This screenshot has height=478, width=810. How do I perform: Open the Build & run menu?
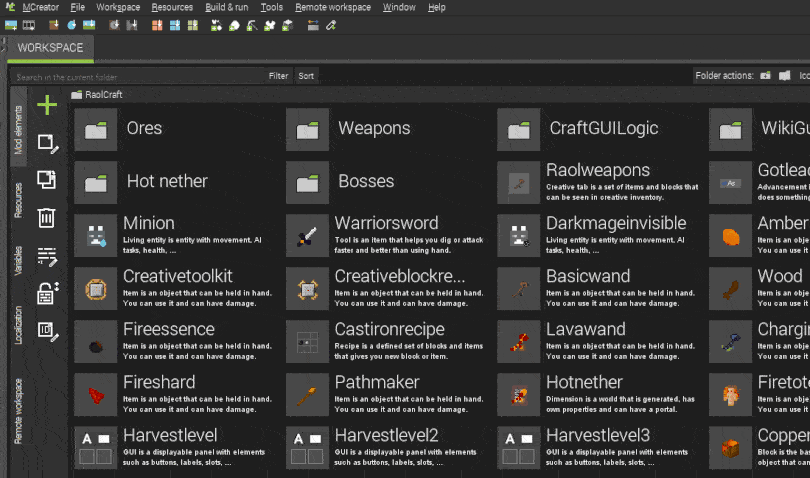226,7
